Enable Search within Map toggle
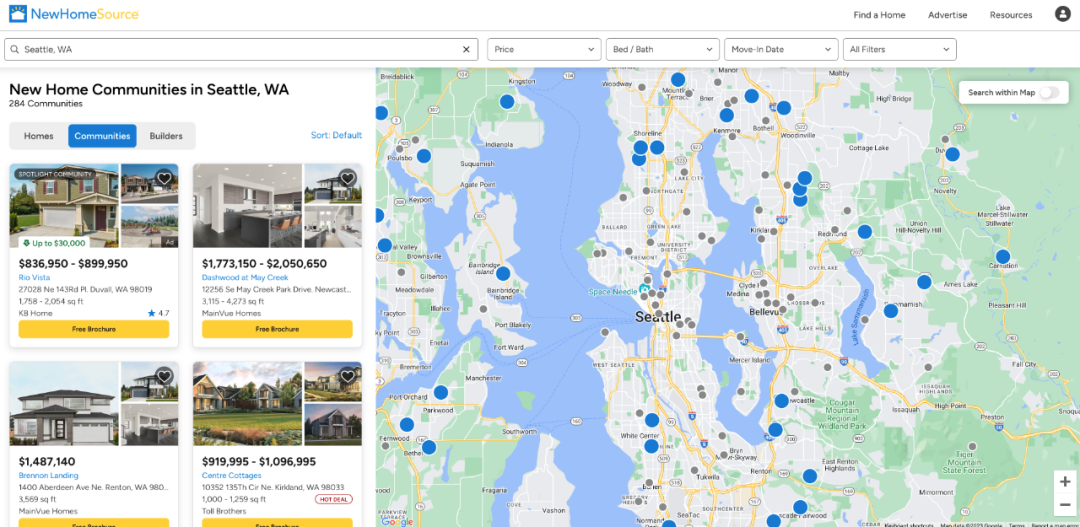This screenshot has height=527, width=1080. (1047, 92)
